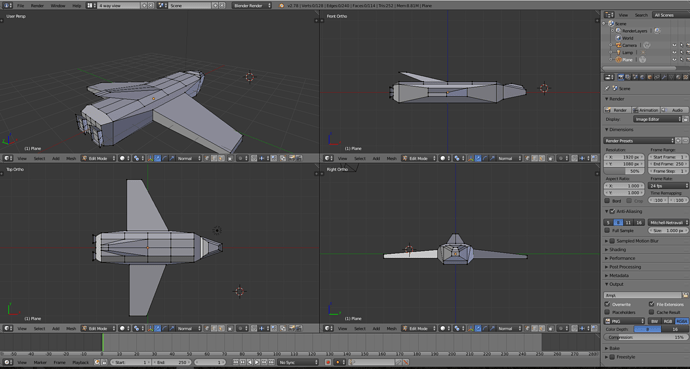
Task: Open the Render properties tab icon
Action: coord(620,77)
